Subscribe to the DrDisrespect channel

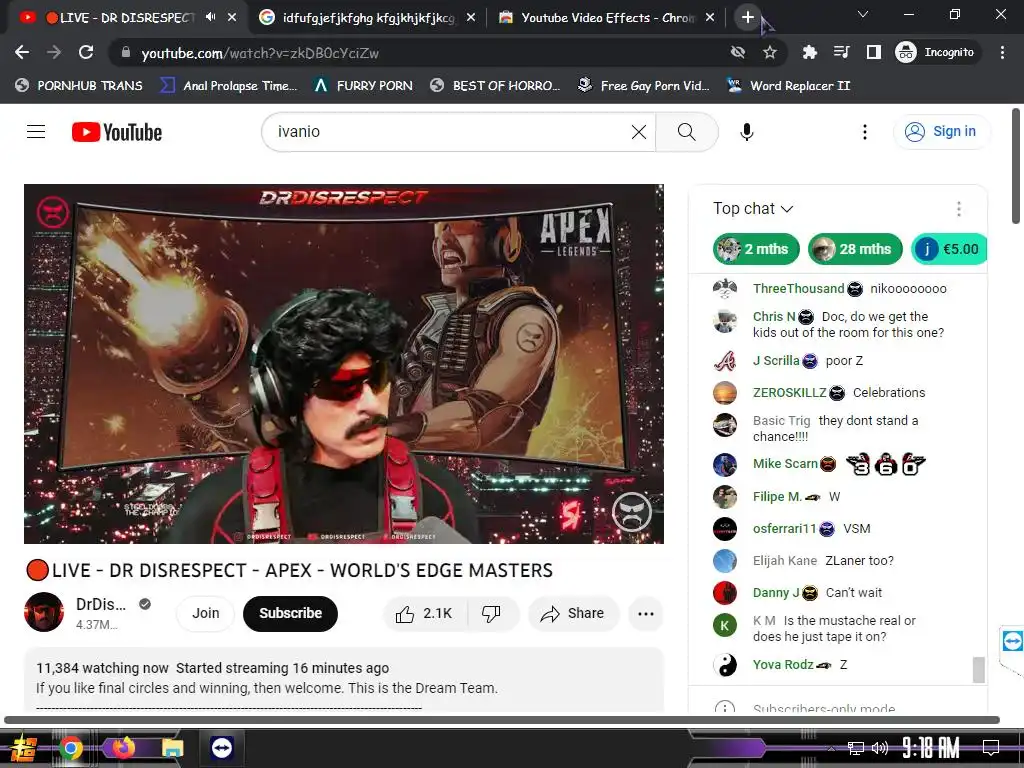[290, 613]
